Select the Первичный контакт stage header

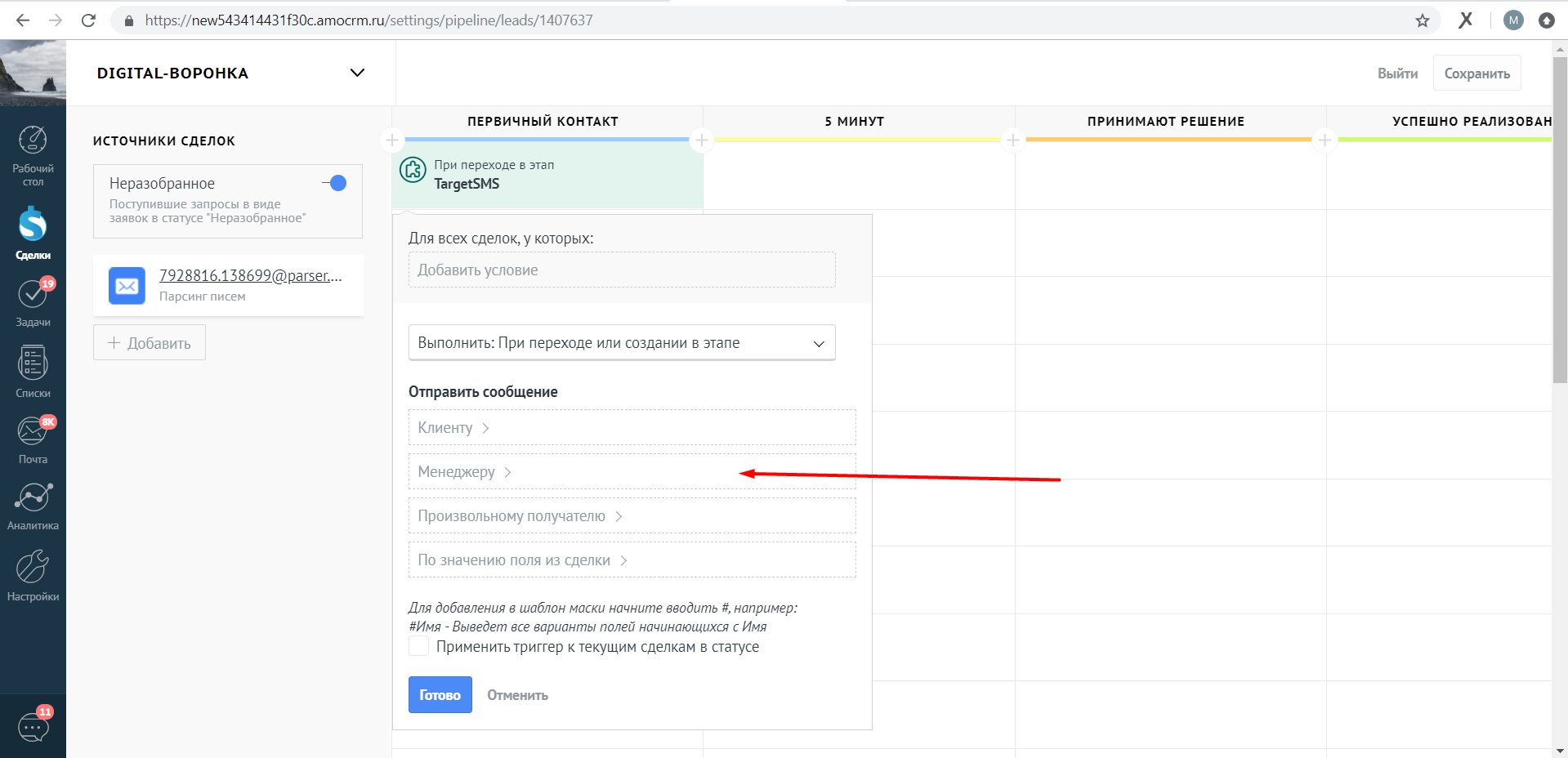(x=543, y=121)
